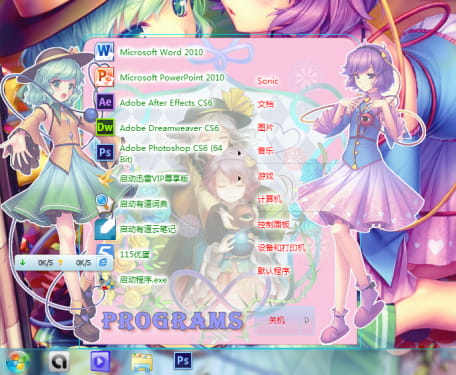This screenshot has width=456, height=375.
Task: Run 启动程序.exe from the list
Action: (x=131, y=280)
